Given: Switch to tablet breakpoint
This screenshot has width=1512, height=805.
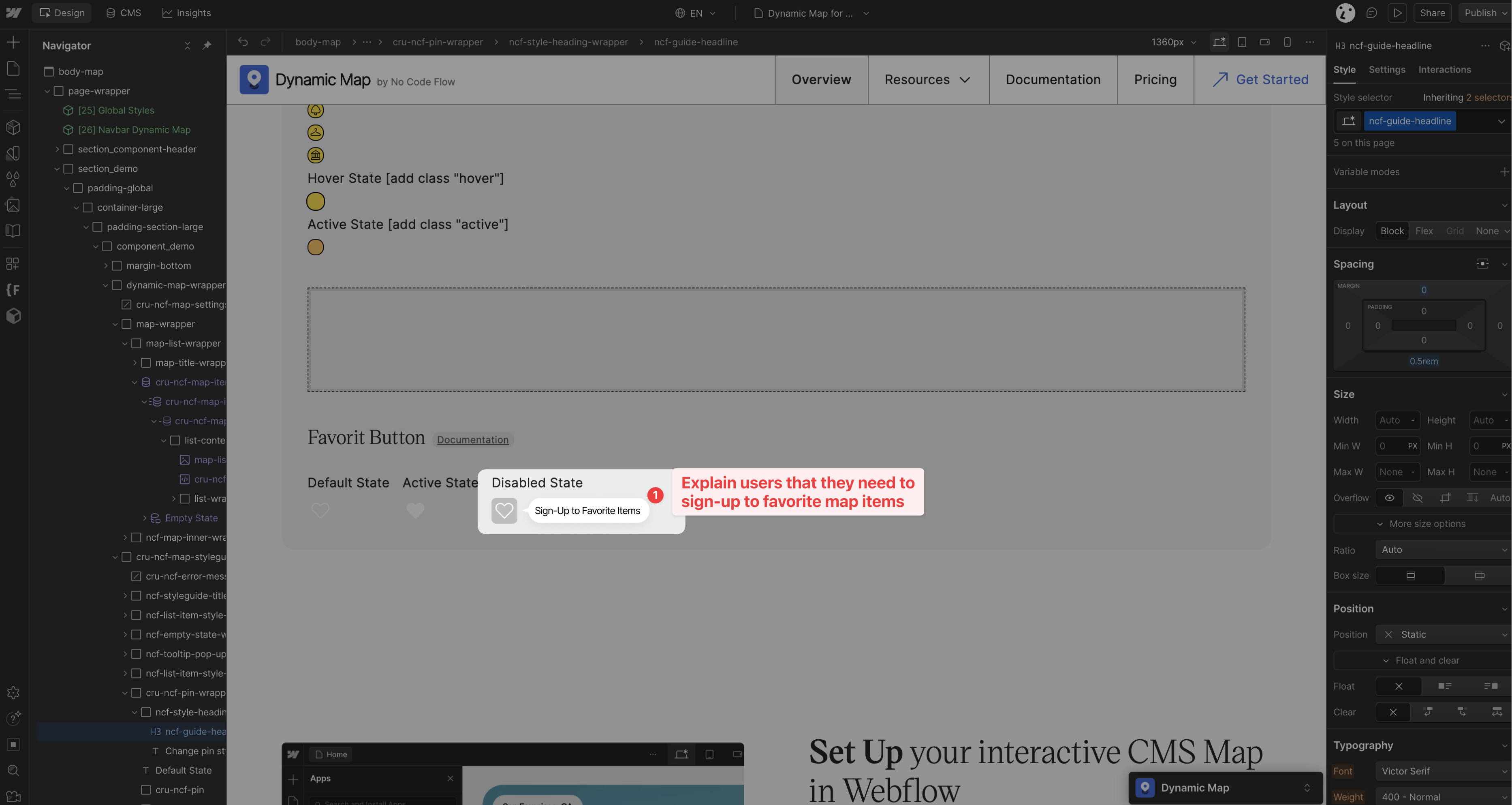Looking at the screenshot, I should (x=1242, y=42).
